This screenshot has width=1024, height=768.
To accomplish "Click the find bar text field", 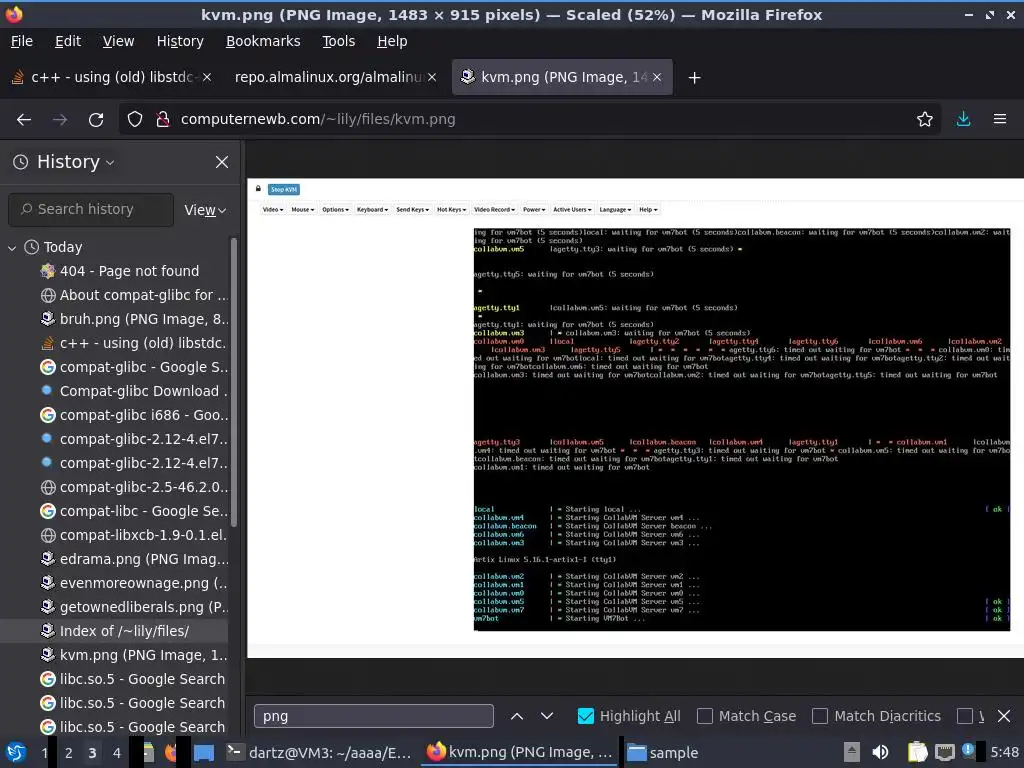I will pos(374,716).
